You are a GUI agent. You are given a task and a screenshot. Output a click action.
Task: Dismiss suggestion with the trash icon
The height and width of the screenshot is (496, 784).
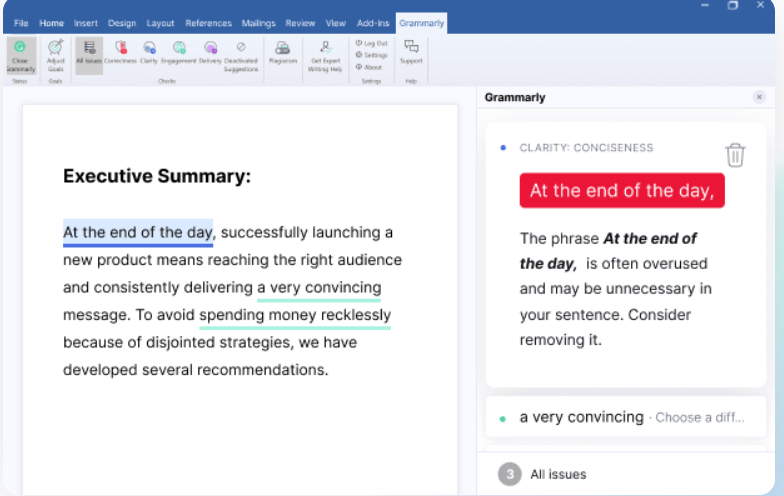coord(735,155)
